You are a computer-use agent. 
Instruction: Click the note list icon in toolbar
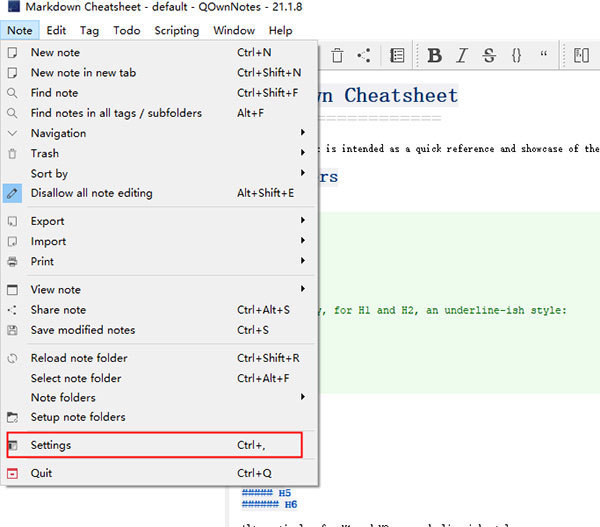click(x=397, y=56)
